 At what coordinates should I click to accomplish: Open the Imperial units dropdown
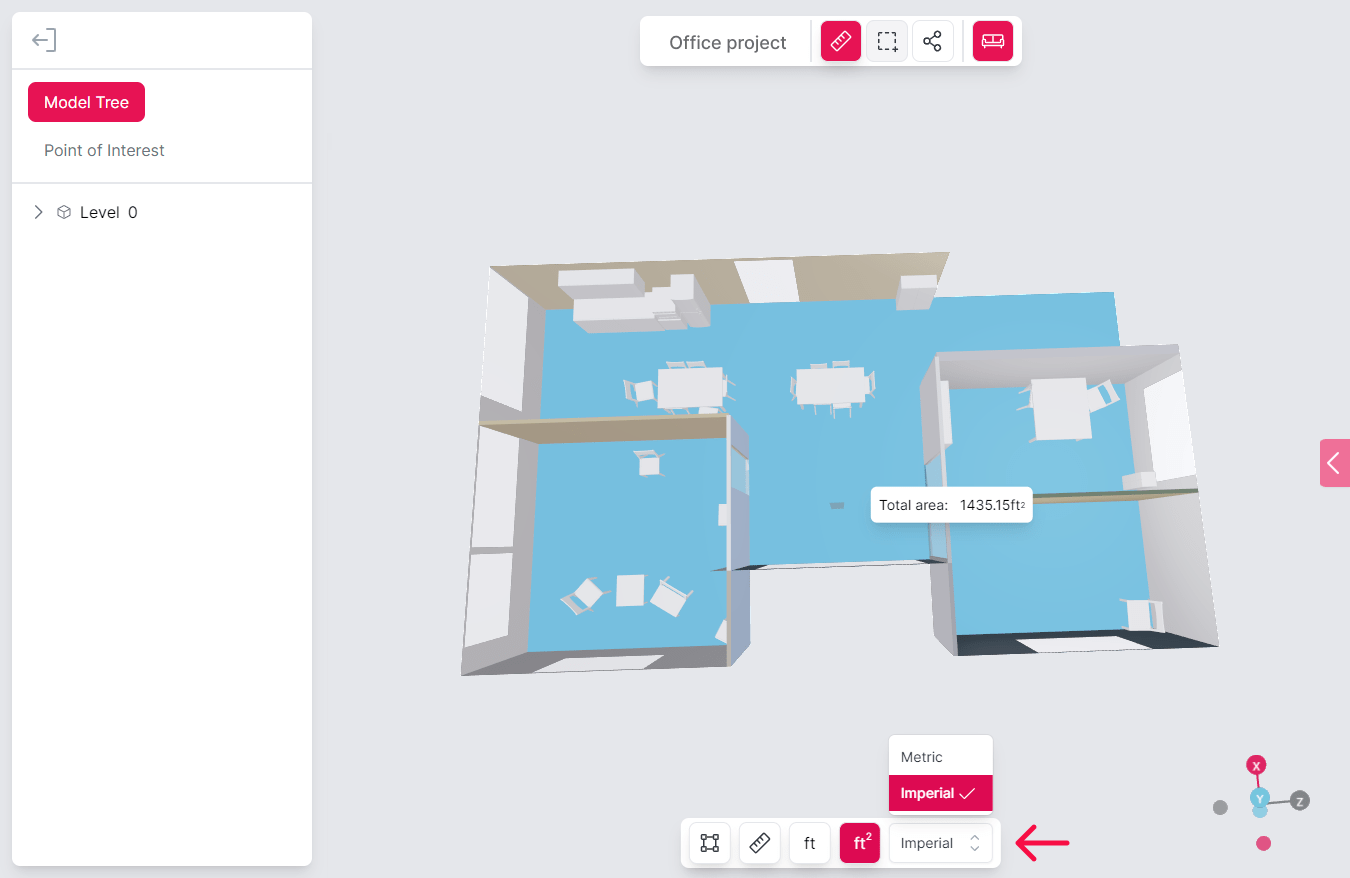tap(940, 843)
